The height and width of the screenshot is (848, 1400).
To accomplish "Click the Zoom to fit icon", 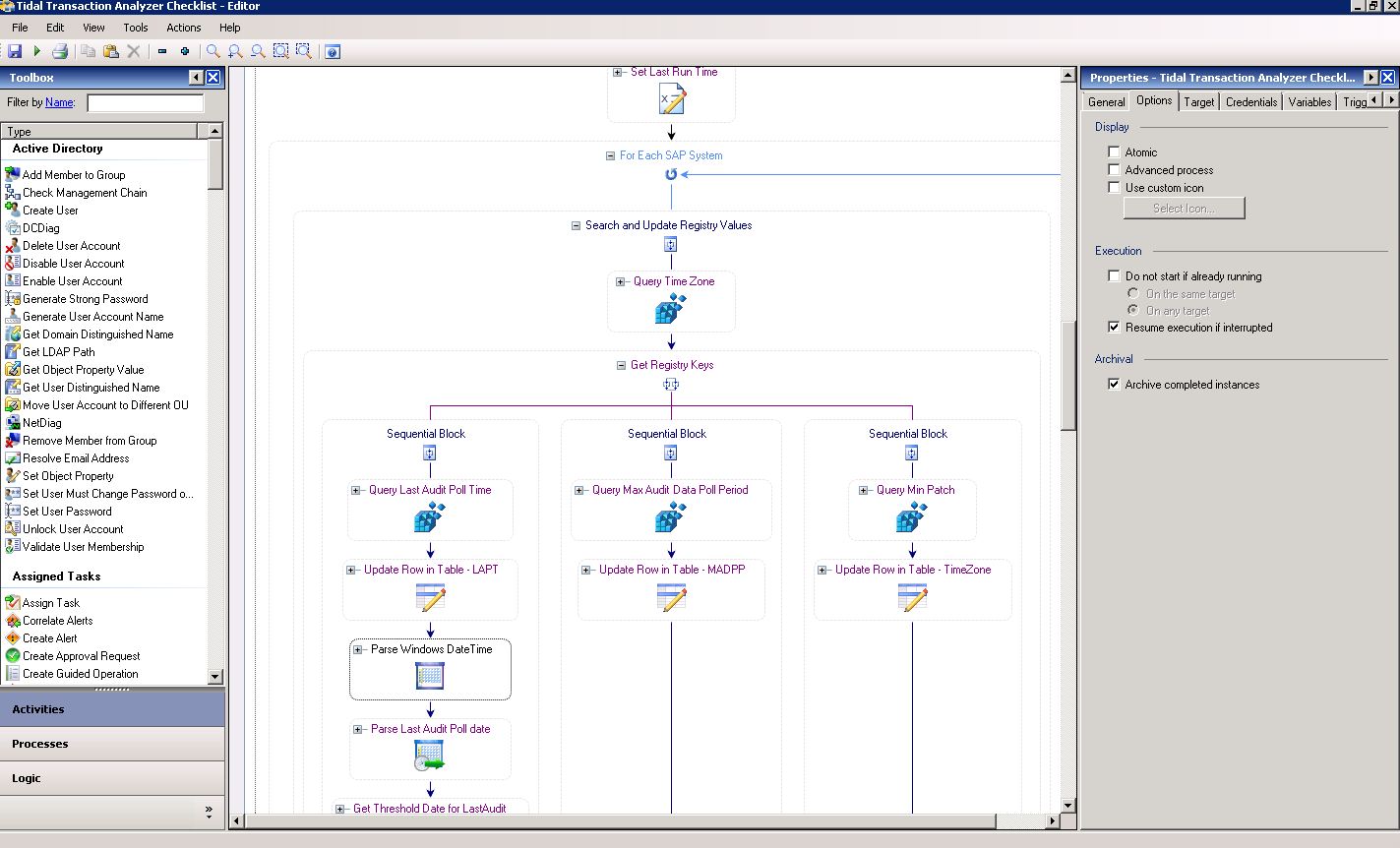I will tap(280, 51).
